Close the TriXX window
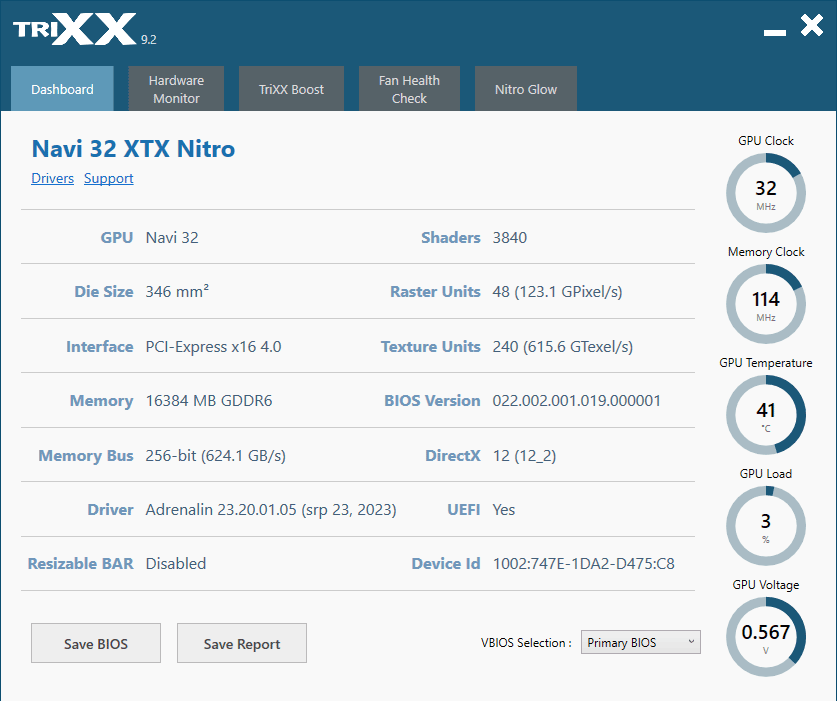The height and width of the screenshot is (701, 837). click(x=812, y=25)
